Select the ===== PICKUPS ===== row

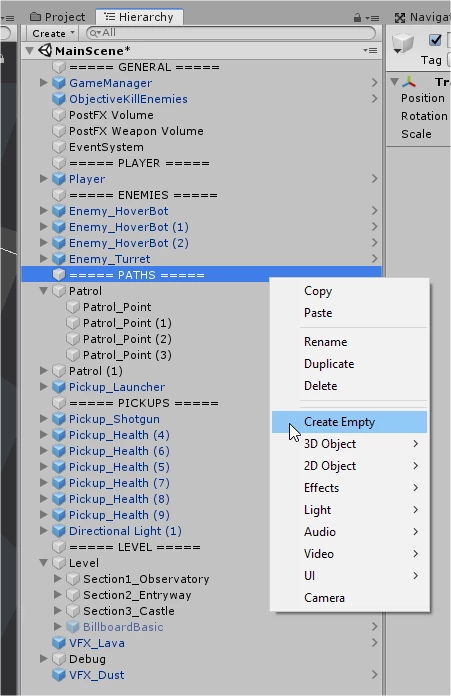[x=144, y=403]
